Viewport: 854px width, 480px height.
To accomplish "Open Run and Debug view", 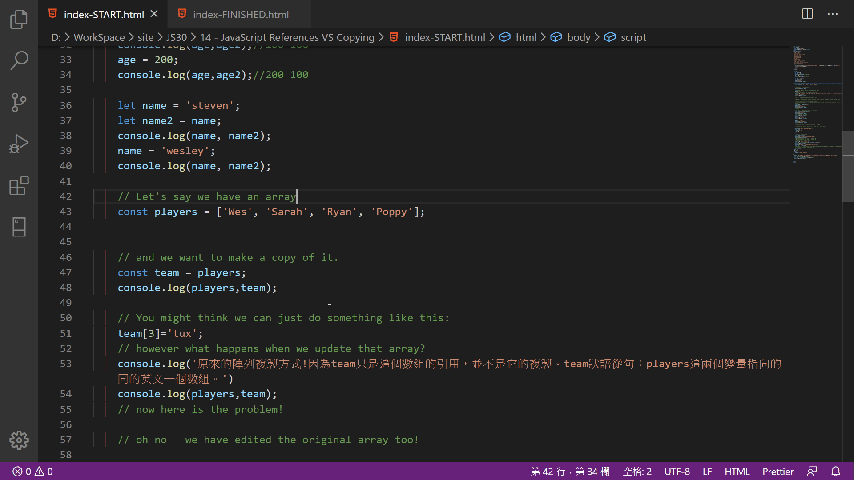I will click(19, 144).
